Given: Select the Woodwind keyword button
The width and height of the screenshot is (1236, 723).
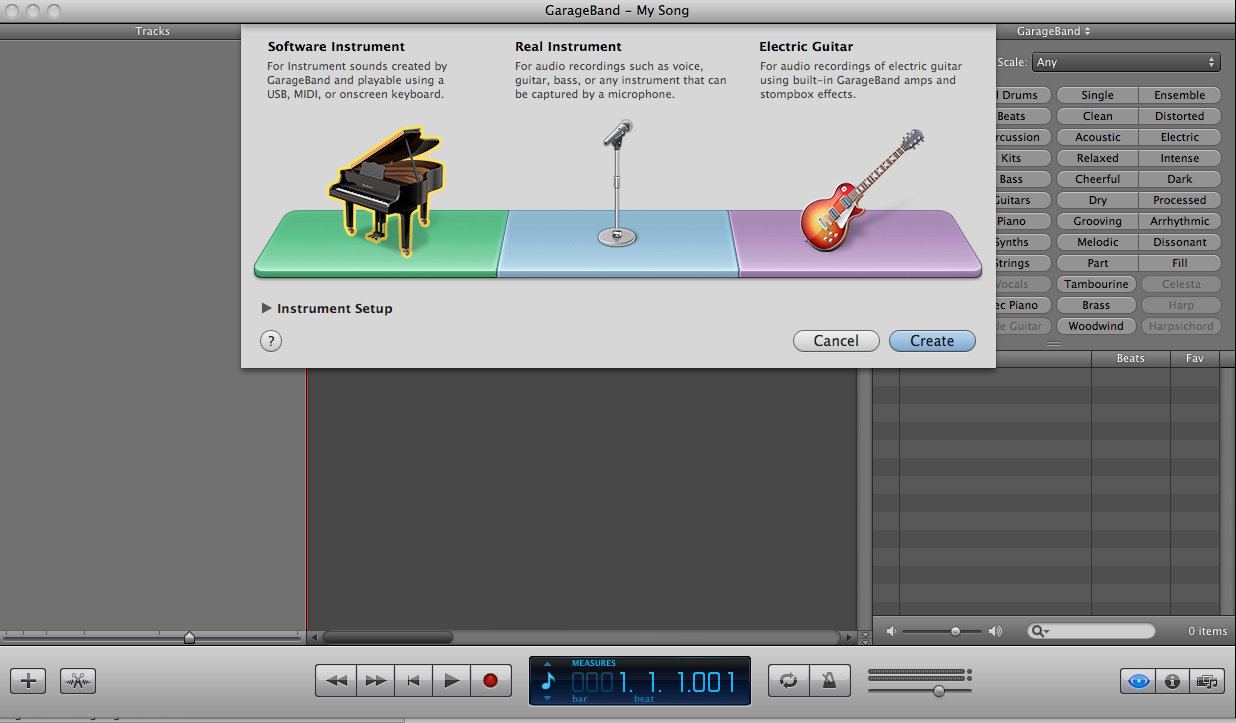Looking at the screenshot, I should pos(1097,326).
